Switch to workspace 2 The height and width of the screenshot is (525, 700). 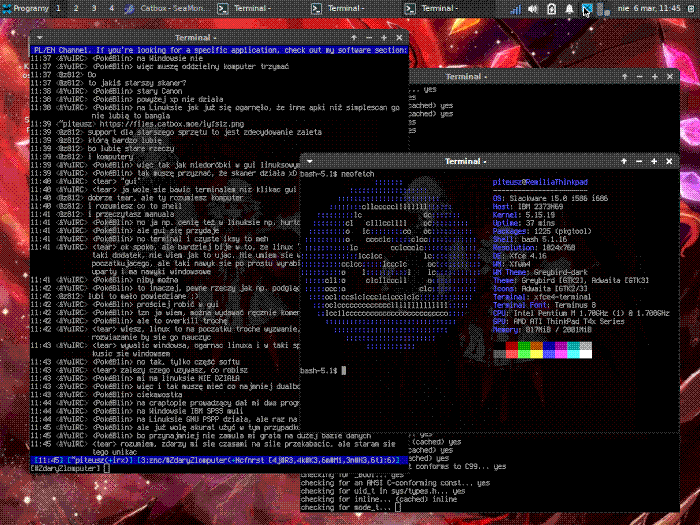pos(76,8)
